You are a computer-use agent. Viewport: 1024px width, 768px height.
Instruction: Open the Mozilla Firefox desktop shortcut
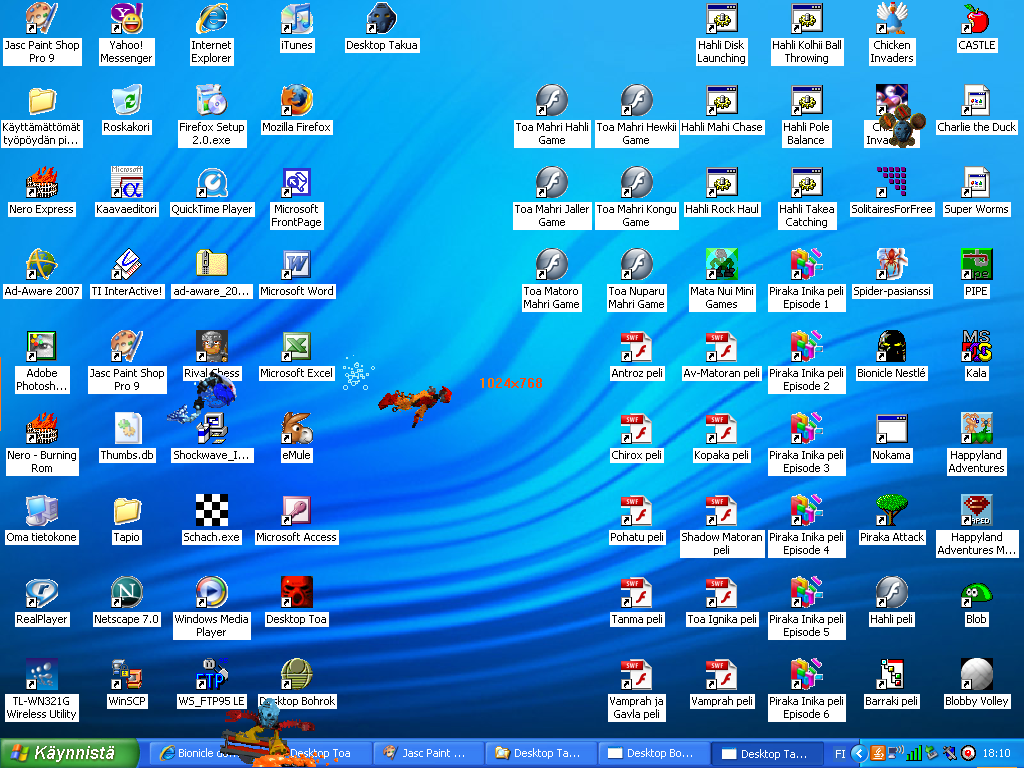[x=296, y=101]
